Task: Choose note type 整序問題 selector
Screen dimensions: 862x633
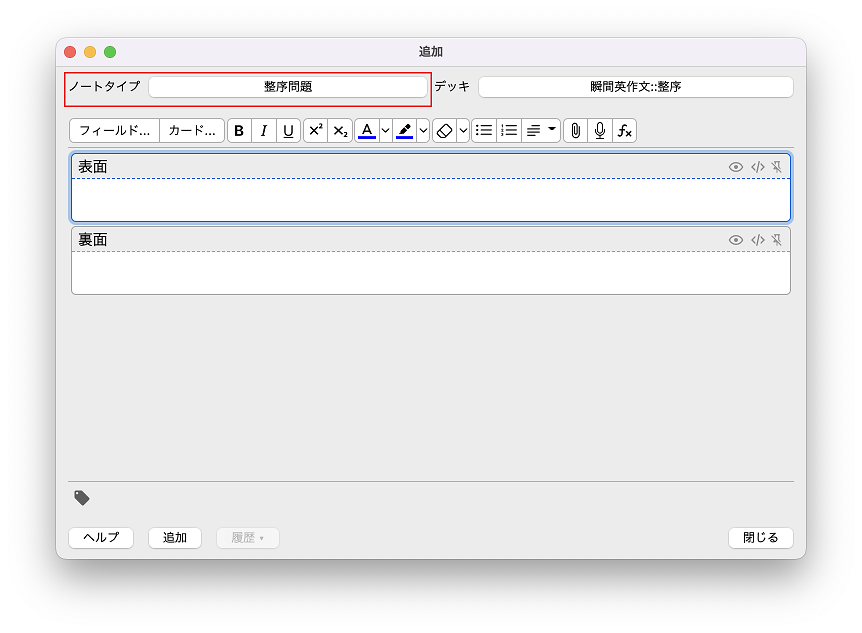Action: pyautogui.click(x=288, y=87)
